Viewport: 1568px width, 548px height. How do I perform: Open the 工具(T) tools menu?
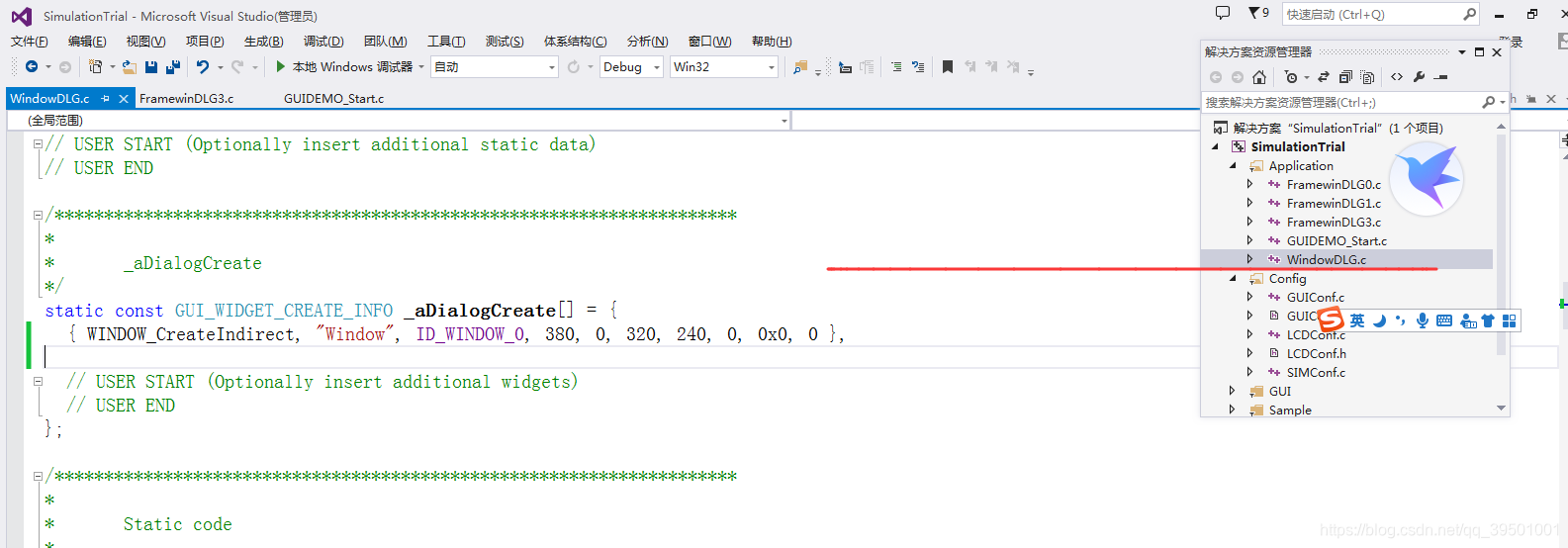point(446,41)
